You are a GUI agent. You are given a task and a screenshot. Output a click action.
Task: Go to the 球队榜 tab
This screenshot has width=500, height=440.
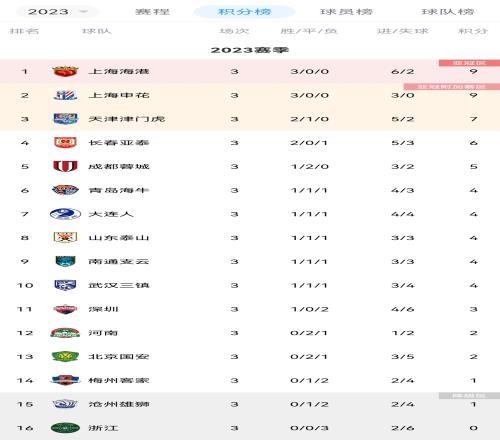click(x=448, y=12)
